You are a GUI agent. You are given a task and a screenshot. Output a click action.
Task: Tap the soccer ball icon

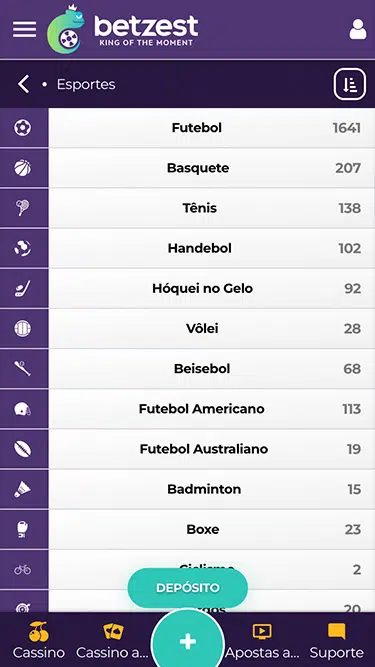(23, 128)
